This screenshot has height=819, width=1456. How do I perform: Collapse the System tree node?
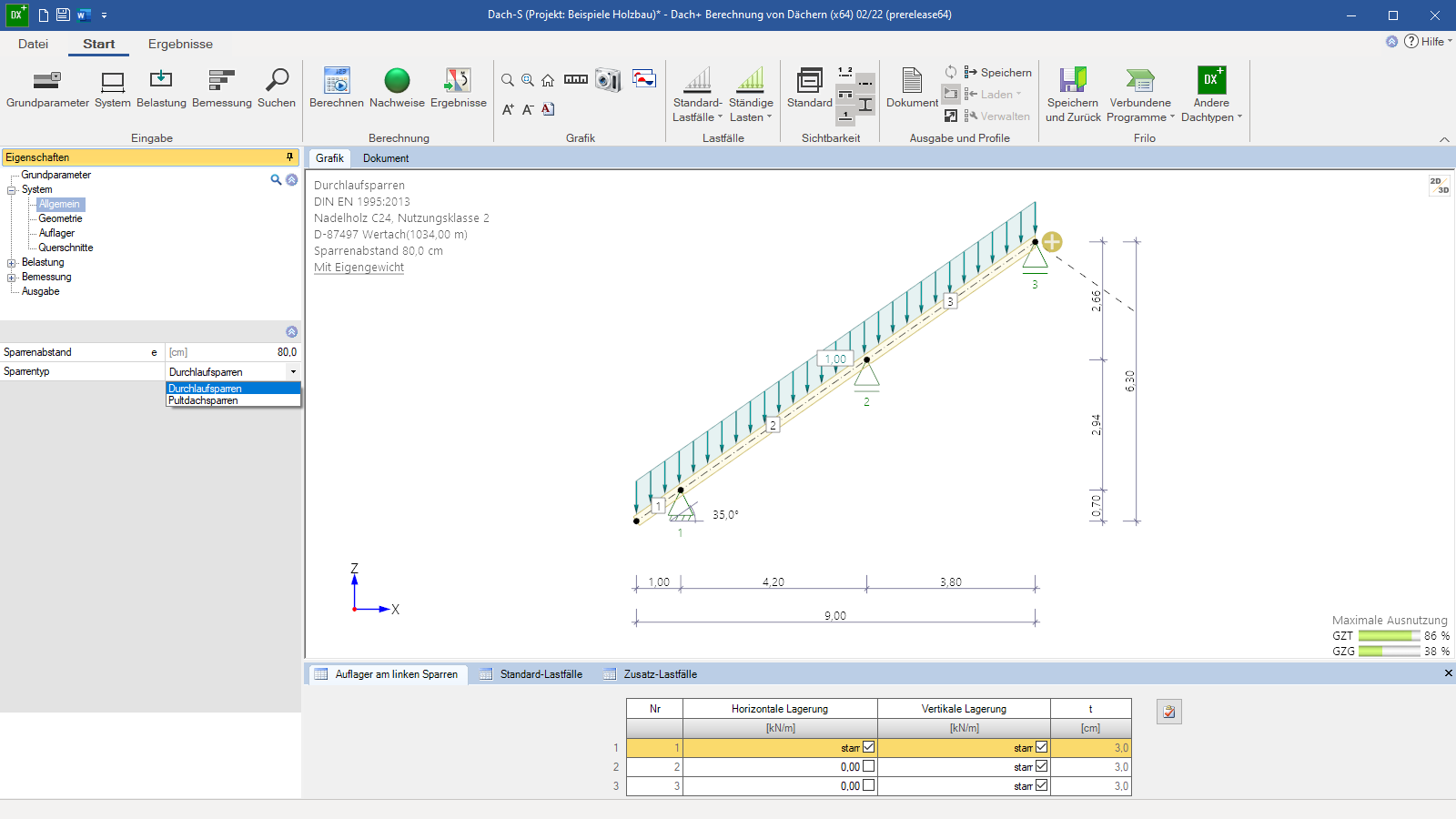click(12, 190)
